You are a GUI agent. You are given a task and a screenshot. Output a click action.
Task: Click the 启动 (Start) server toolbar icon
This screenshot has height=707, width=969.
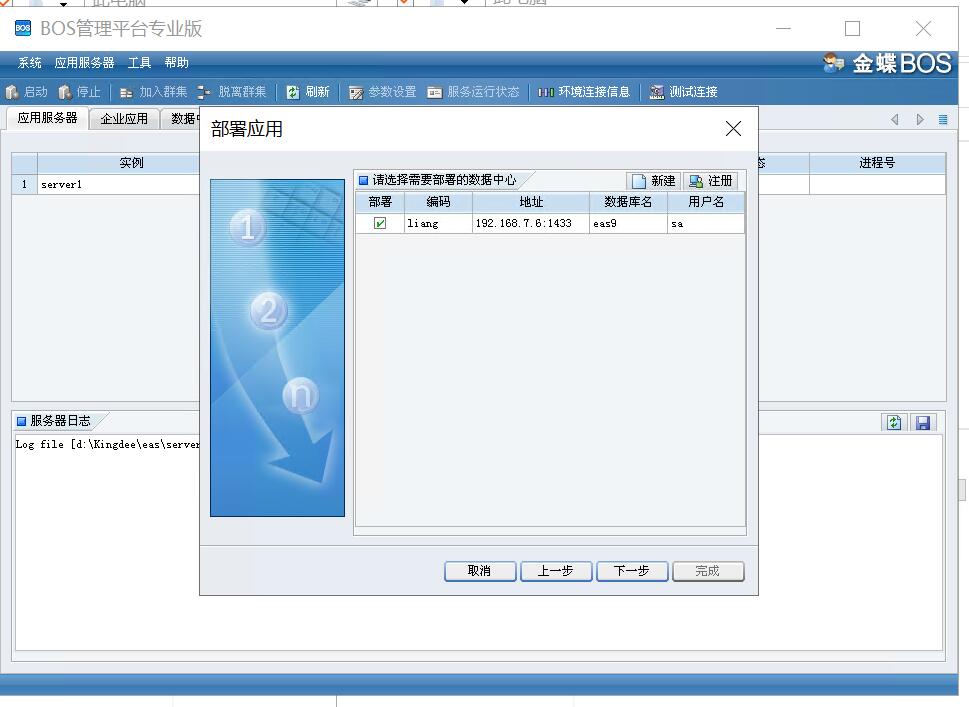click(x=12, y=92)
